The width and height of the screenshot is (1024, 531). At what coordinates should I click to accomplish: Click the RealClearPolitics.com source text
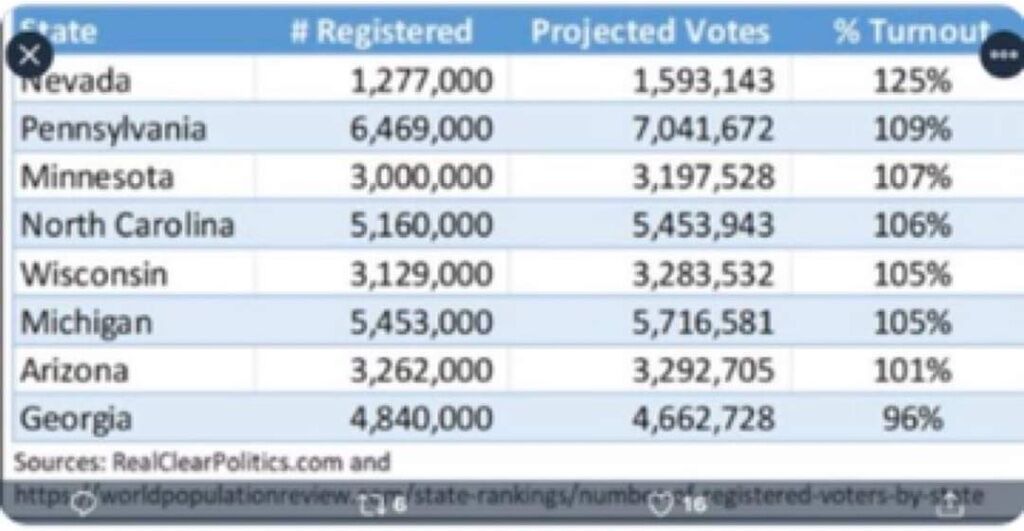tap(228, 462)
